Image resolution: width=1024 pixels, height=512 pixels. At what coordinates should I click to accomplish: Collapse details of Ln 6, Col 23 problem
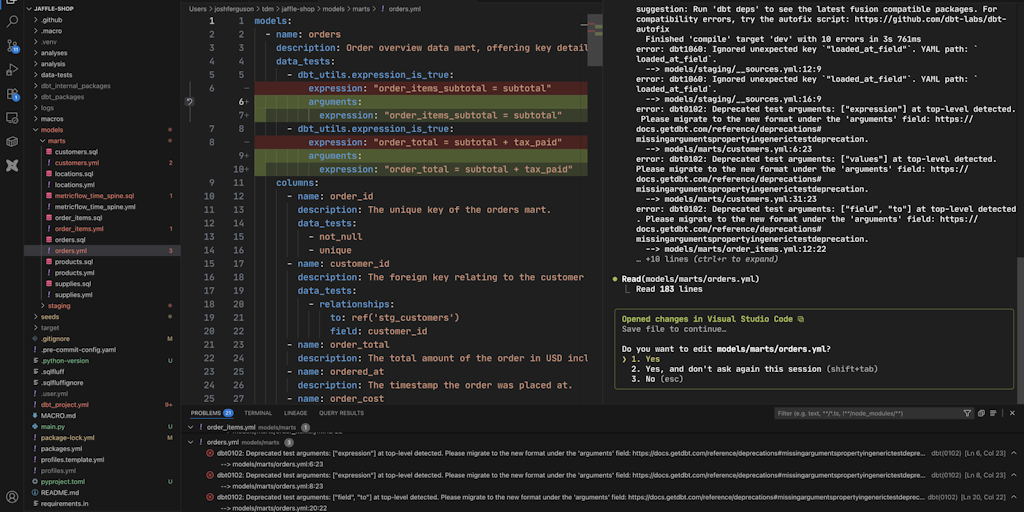point(1014,453)
